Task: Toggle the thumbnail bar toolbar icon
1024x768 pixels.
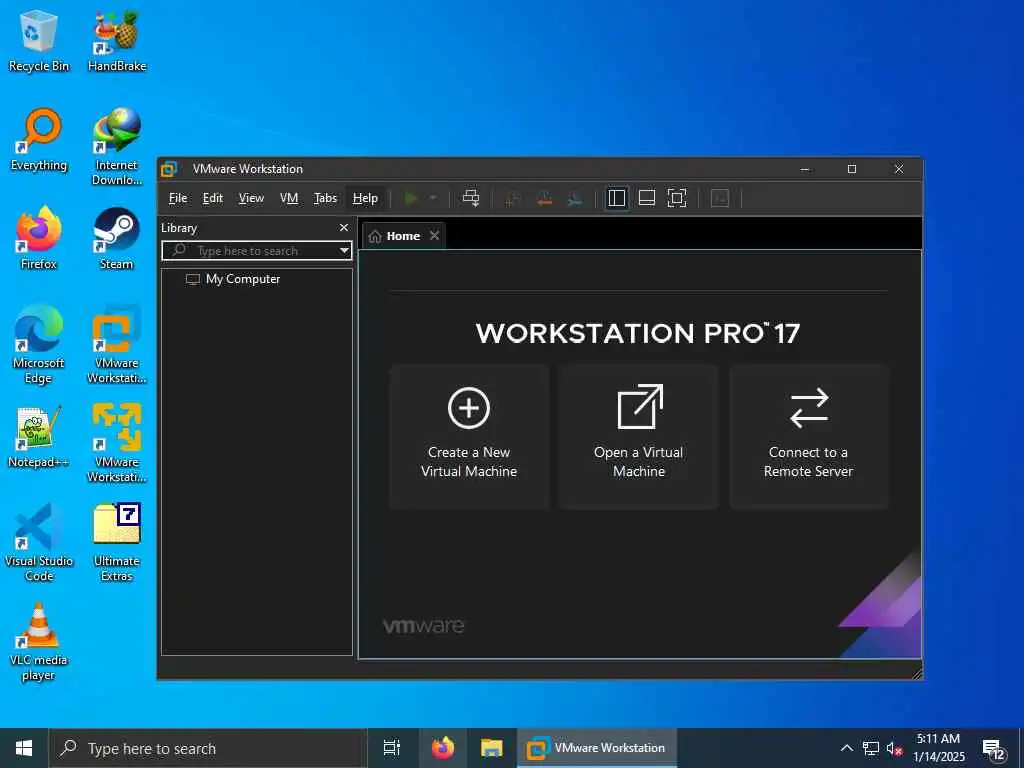Action: (x=647, y=198)
